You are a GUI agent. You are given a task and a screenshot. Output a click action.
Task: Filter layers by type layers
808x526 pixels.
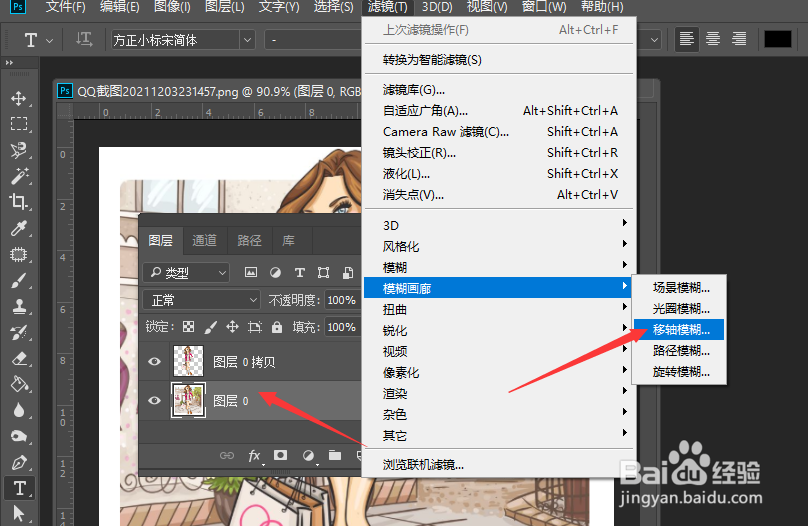299,273
